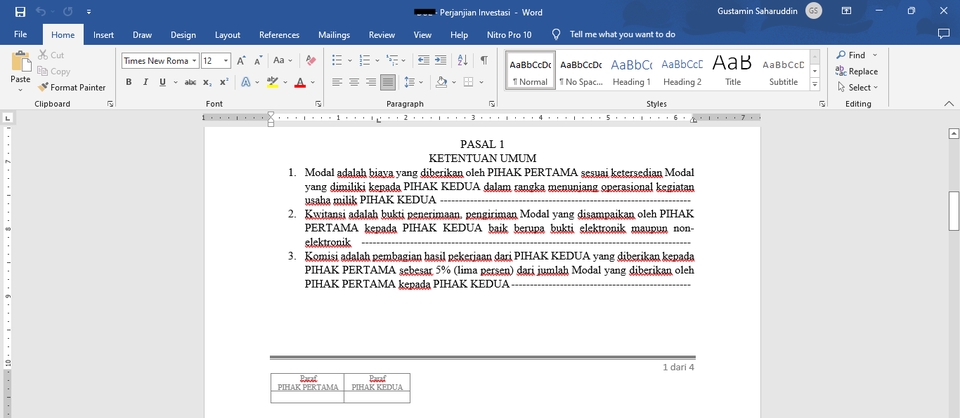Apply paragraph shading with paint bucket

click(x=441, y=82)
